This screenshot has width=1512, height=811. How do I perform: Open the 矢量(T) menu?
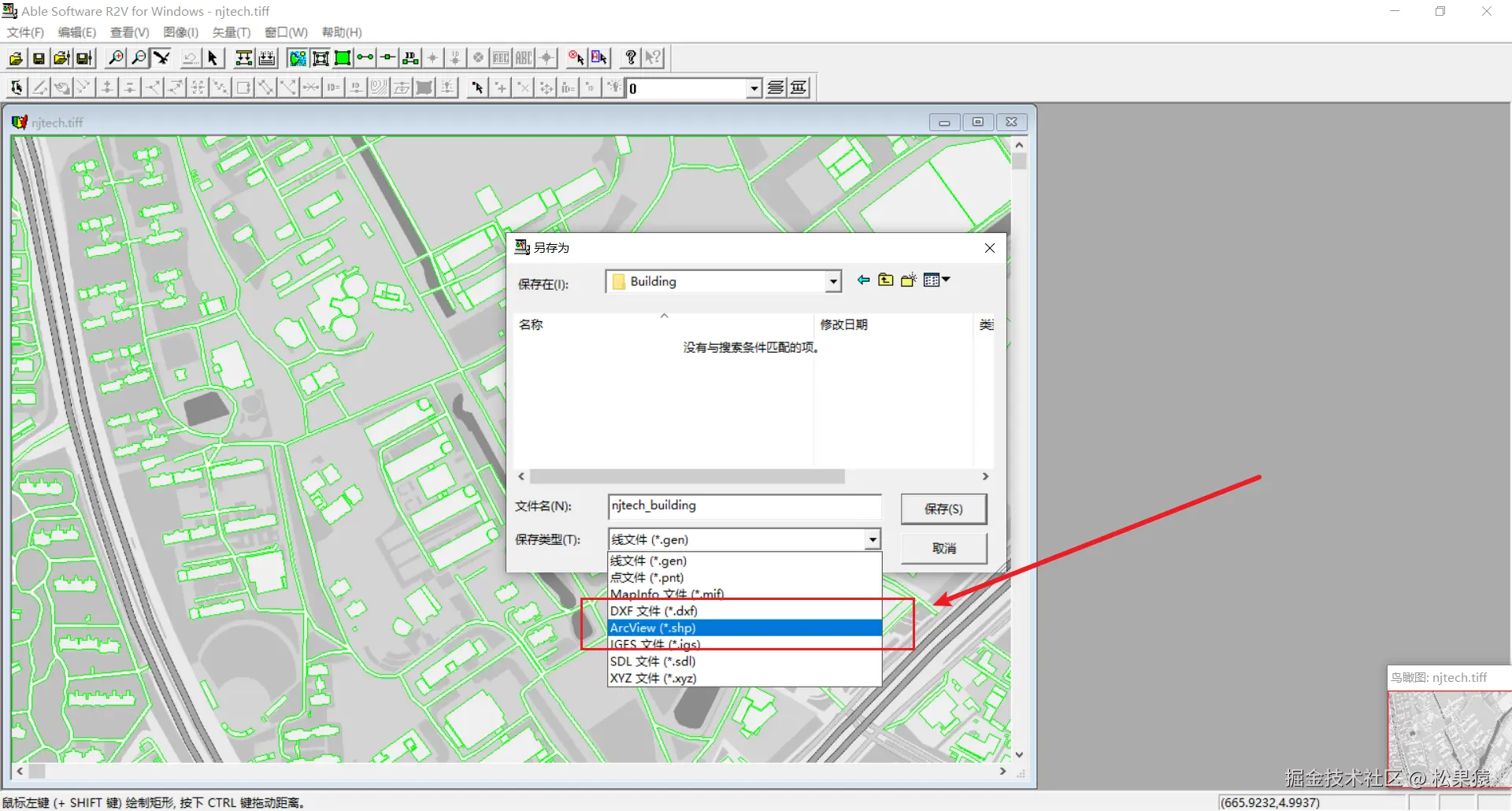[232, 32]
